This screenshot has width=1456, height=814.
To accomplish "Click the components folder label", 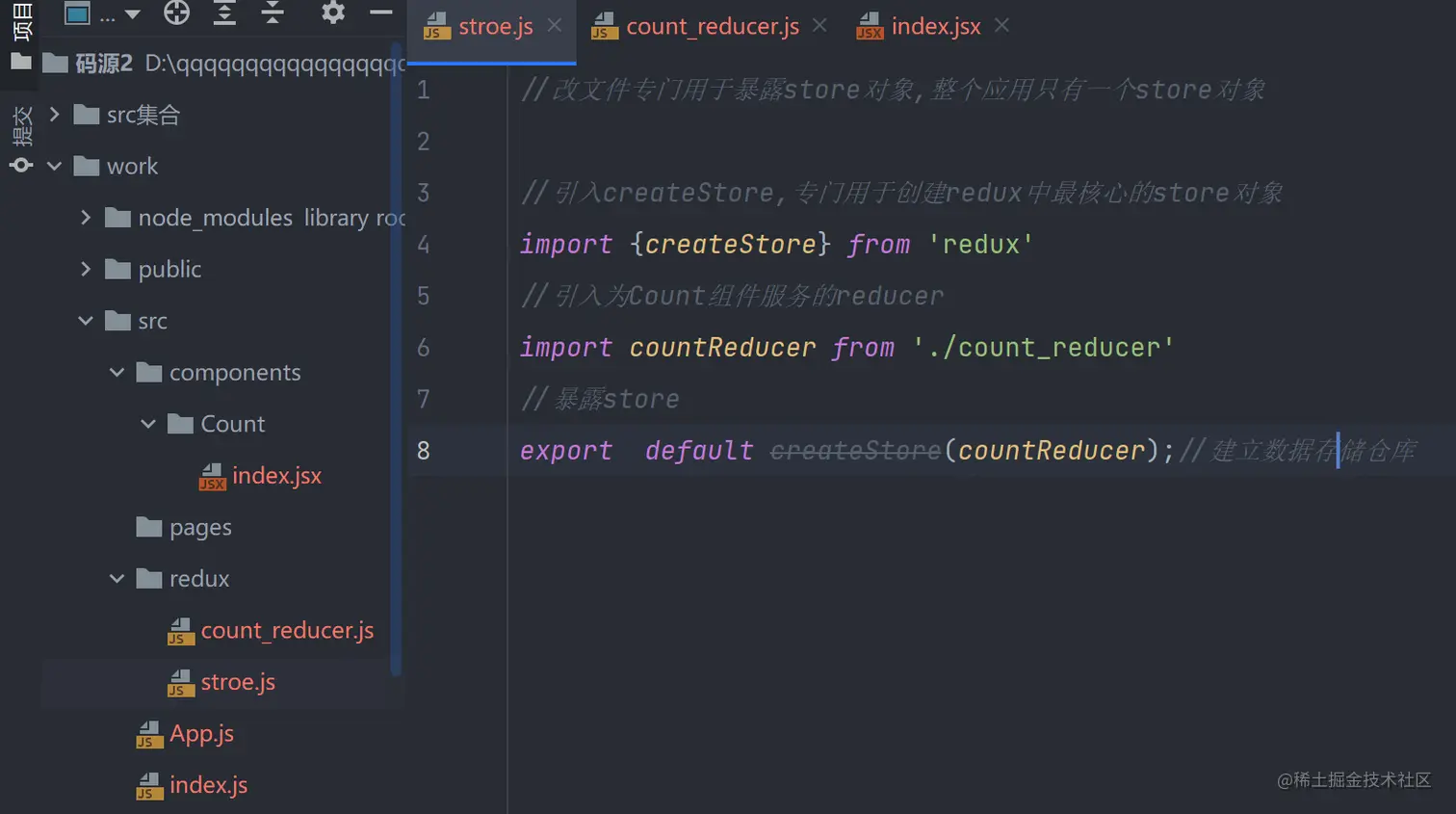I will coord(235,373).
